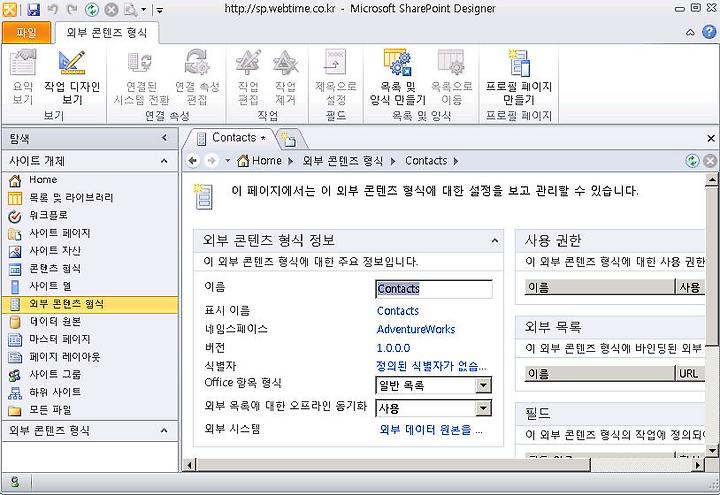Image resolution: width=720 pixels, height=495 pixels.
Task: Minimize the ribbon with the caret icon
Action: click(690, 33)
